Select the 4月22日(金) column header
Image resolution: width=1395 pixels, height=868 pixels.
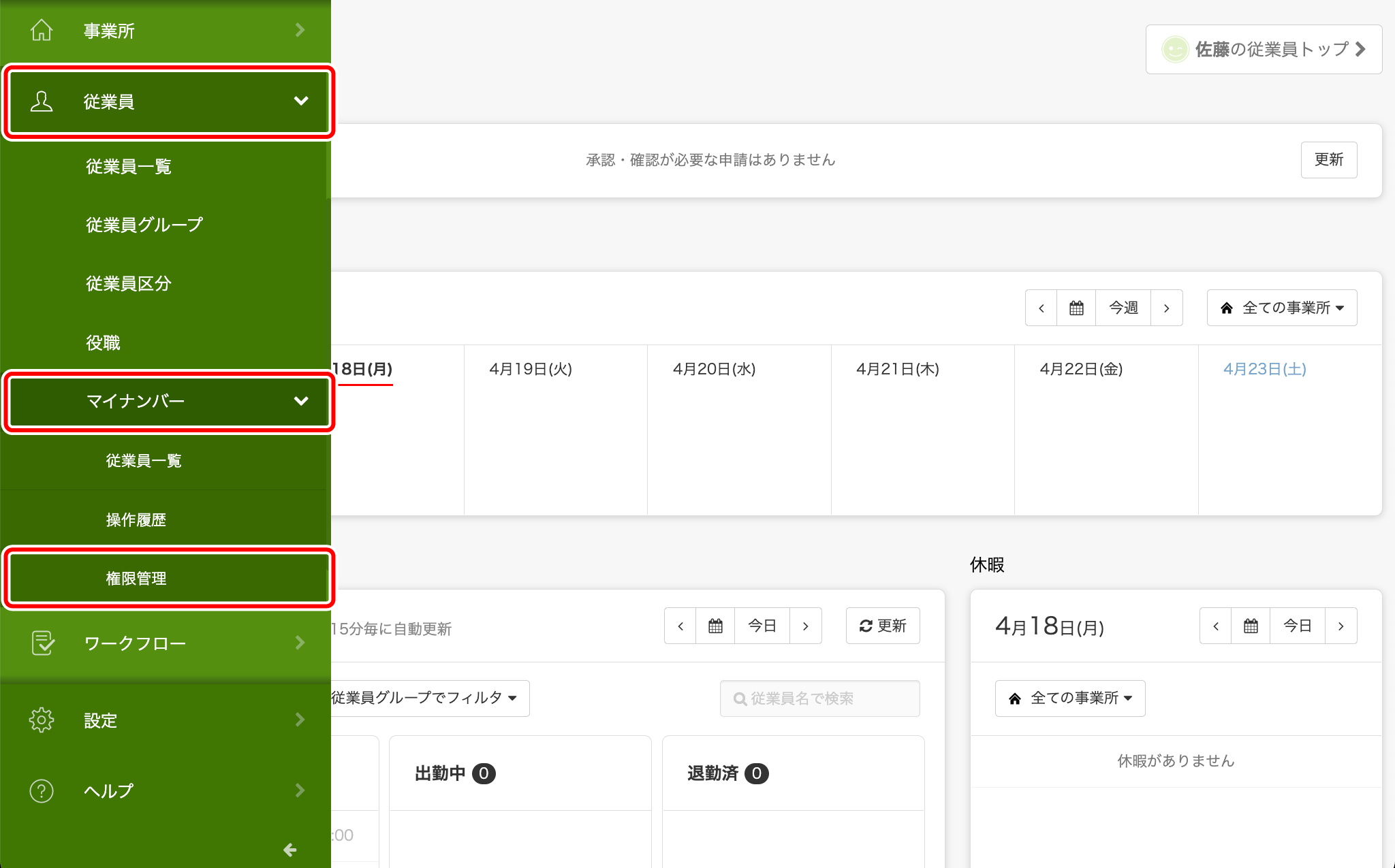coord(1081,369)
